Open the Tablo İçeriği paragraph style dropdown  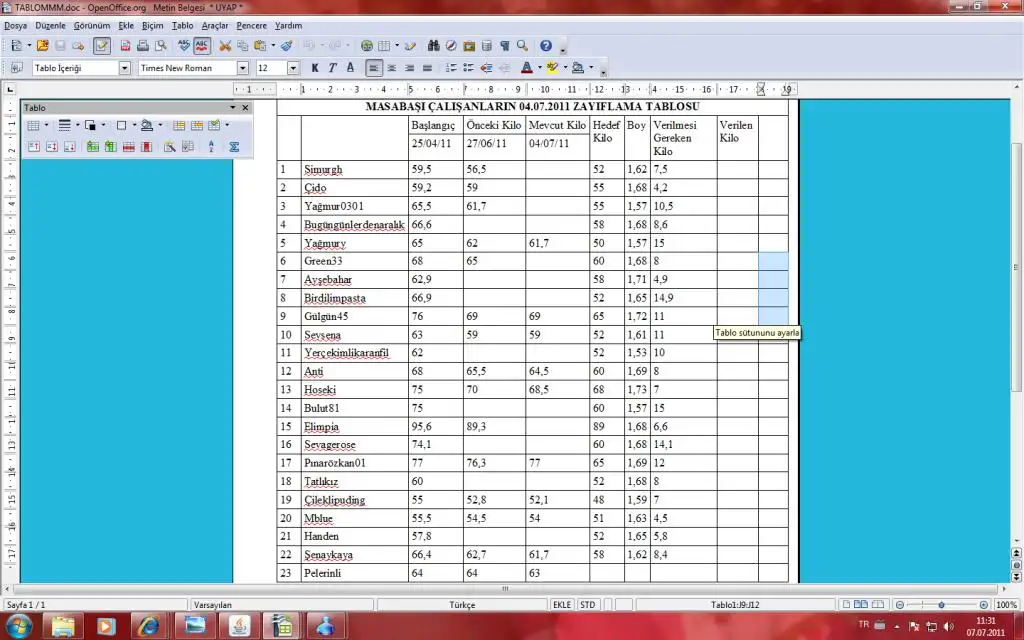click(x=125, y=68)
